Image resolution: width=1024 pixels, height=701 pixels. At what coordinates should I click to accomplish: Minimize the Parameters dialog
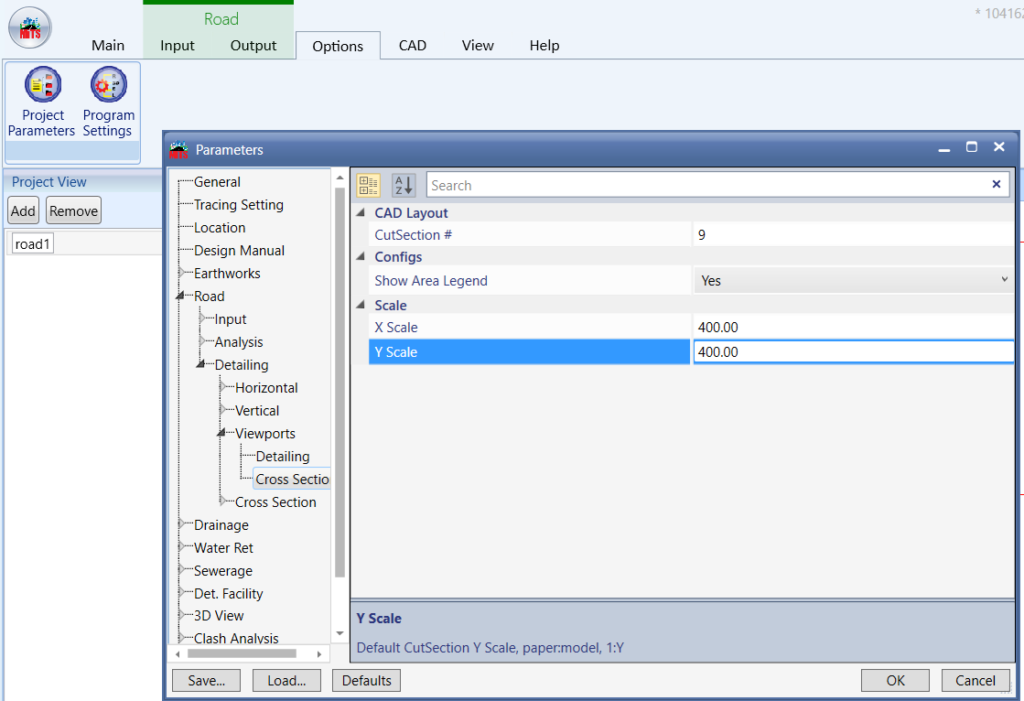944,149
